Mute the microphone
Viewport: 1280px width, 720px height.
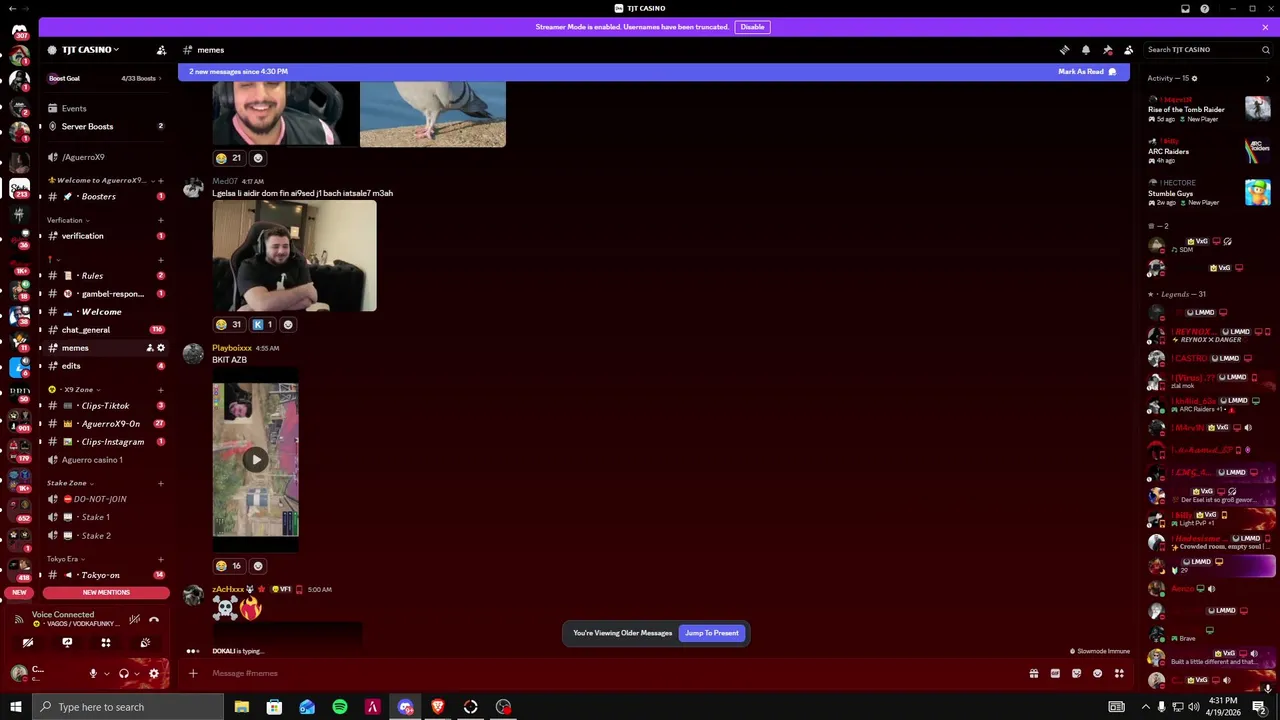pos(93,674)
